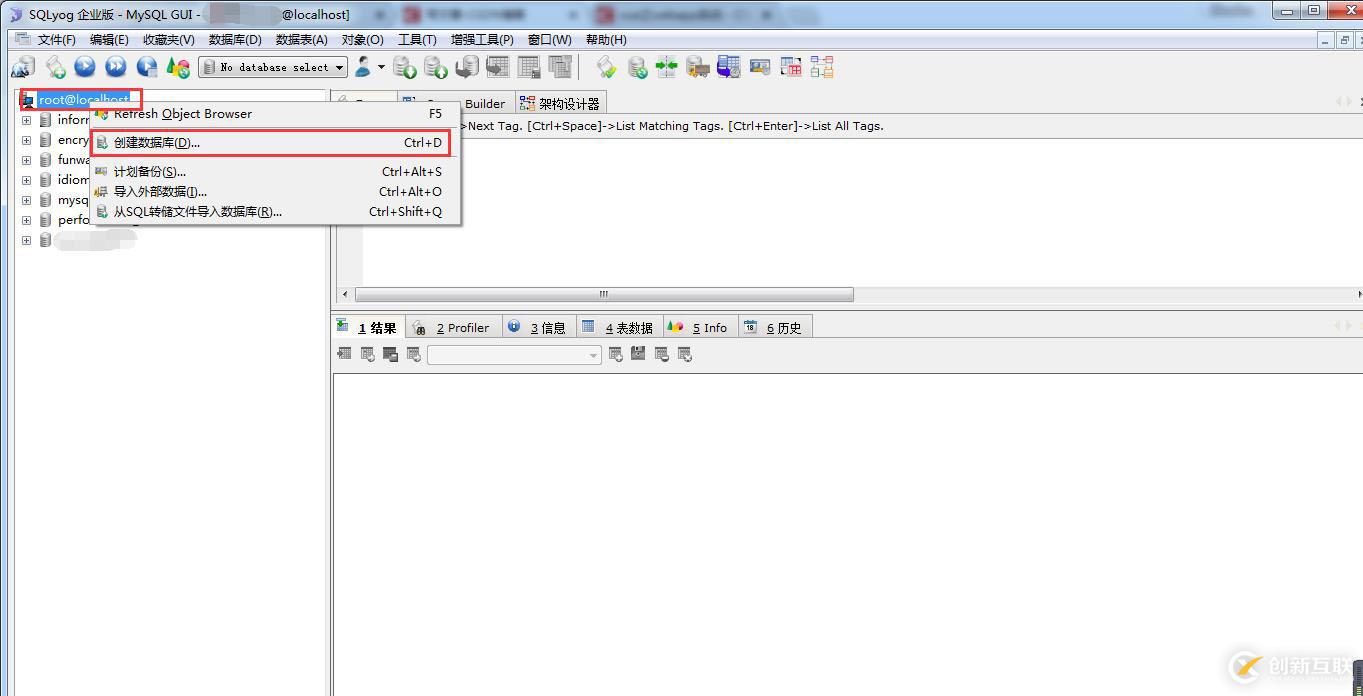
Task: Select root@localhost node in object browser
Action: click(x=84, y=100)
